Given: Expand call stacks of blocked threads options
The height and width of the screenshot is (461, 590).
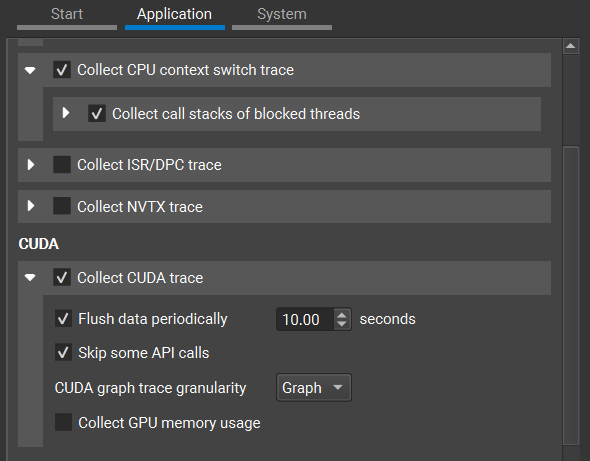Looking at the screenshot, I should click(66, 113).
